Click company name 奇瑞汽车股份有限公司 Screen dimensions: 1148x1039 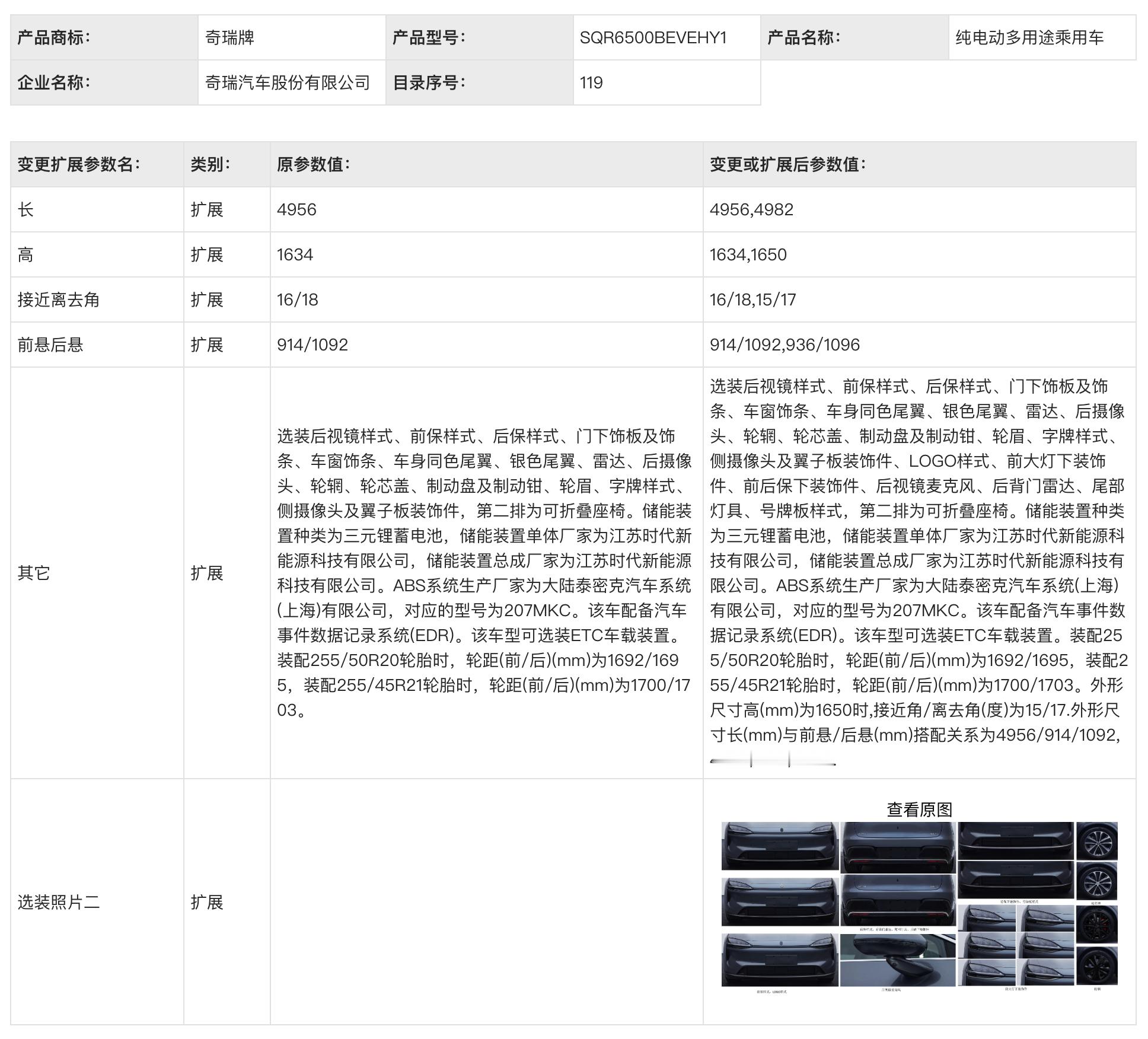pyautogui.click(x=288, y=82)
